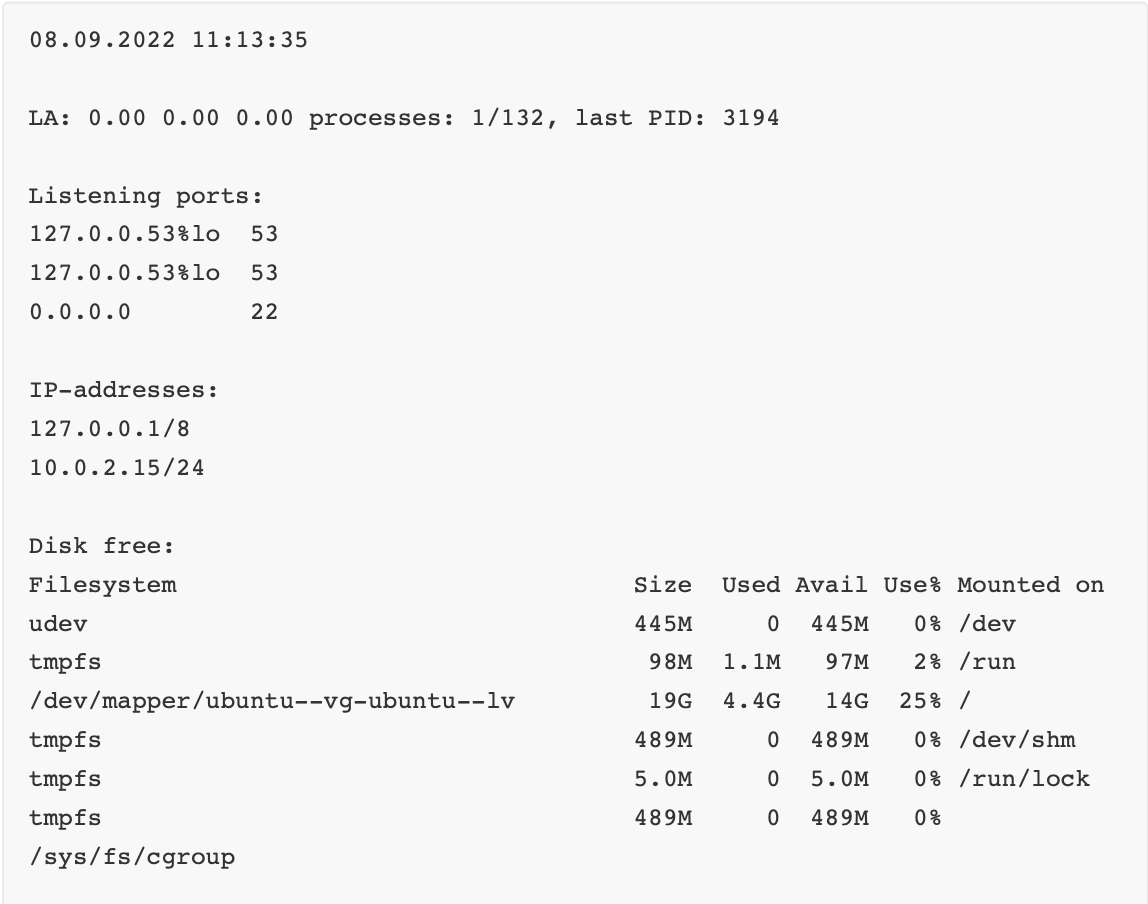Click the 4.4G used value

[x=752, y=701]
